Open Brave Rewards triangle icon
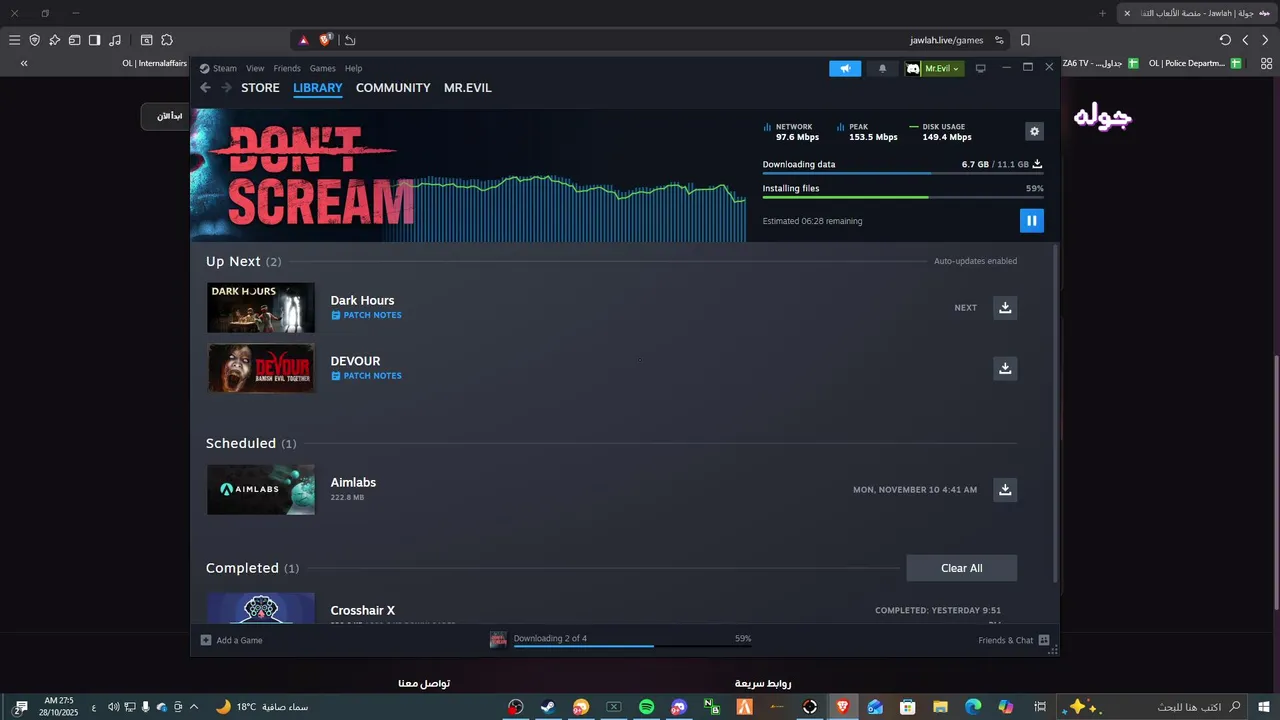This screenshot has width=1280, height=720. [304, 40]
